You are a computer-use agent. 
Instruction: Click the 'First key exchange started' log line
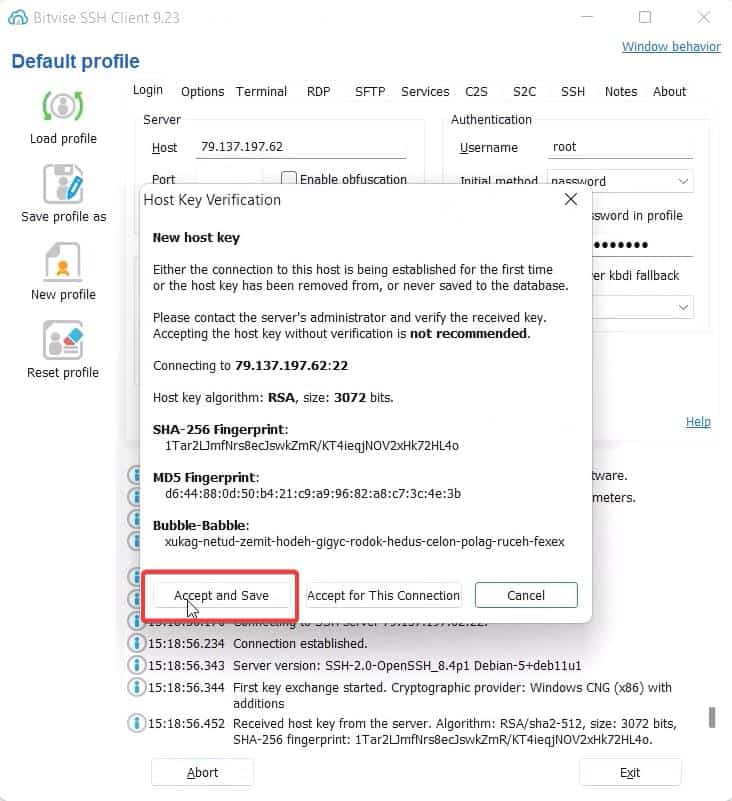pyautogui.click(x=452, y=695)
